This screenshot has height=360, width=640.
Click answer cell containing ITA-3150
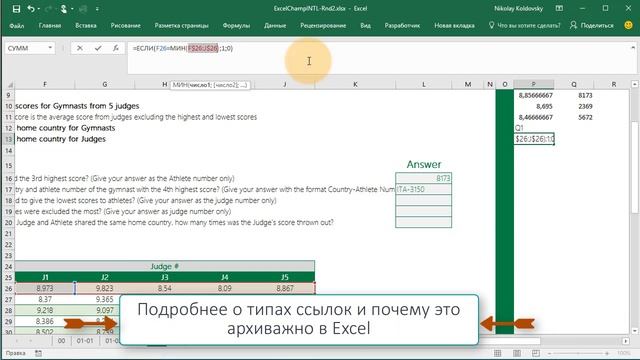click(424, 189)
